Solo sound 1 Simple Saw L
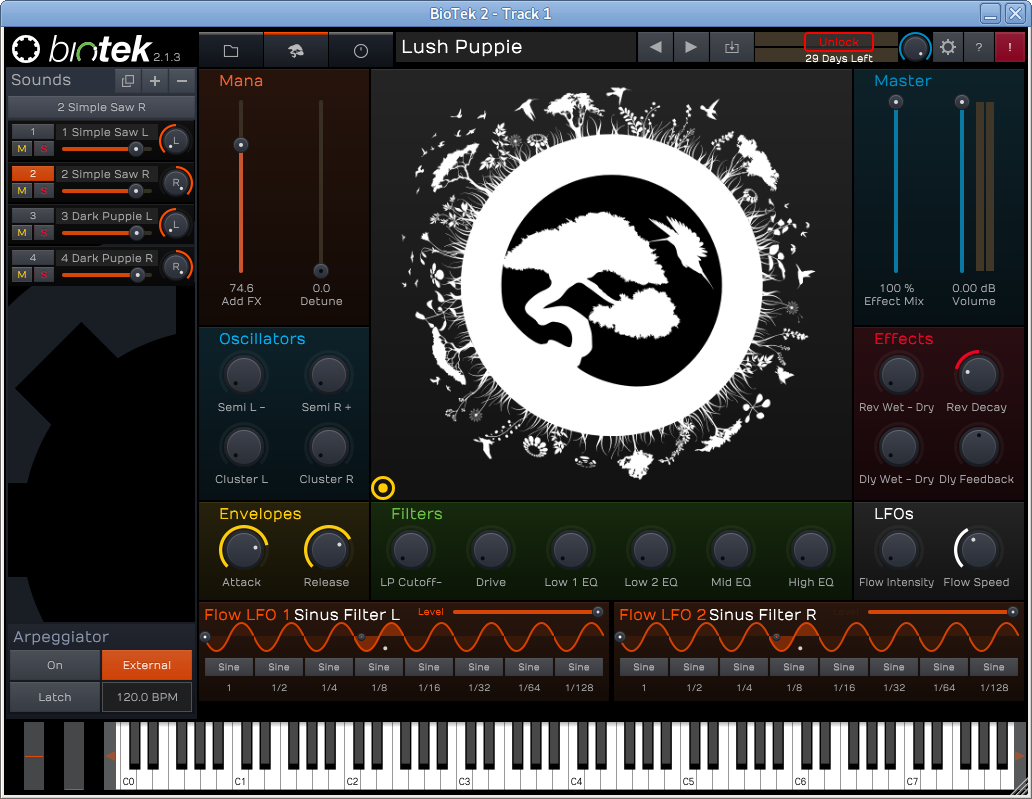 point(43,149)
